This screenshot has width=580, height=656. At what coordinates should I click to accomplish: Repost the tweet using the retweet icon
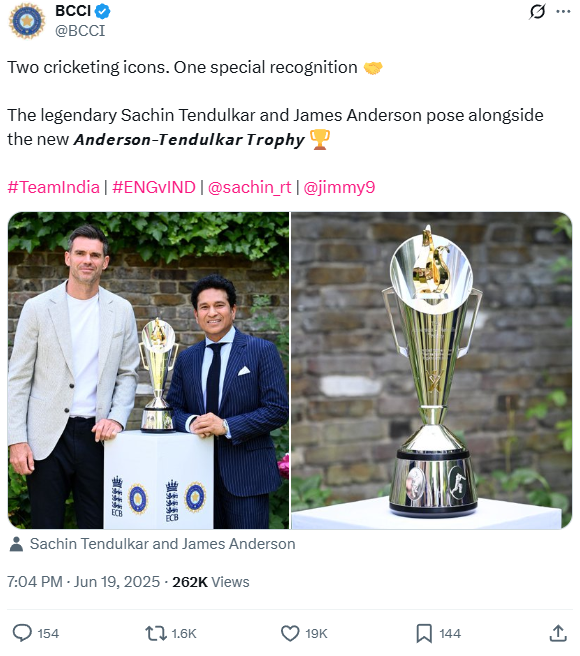click(156, 633)
